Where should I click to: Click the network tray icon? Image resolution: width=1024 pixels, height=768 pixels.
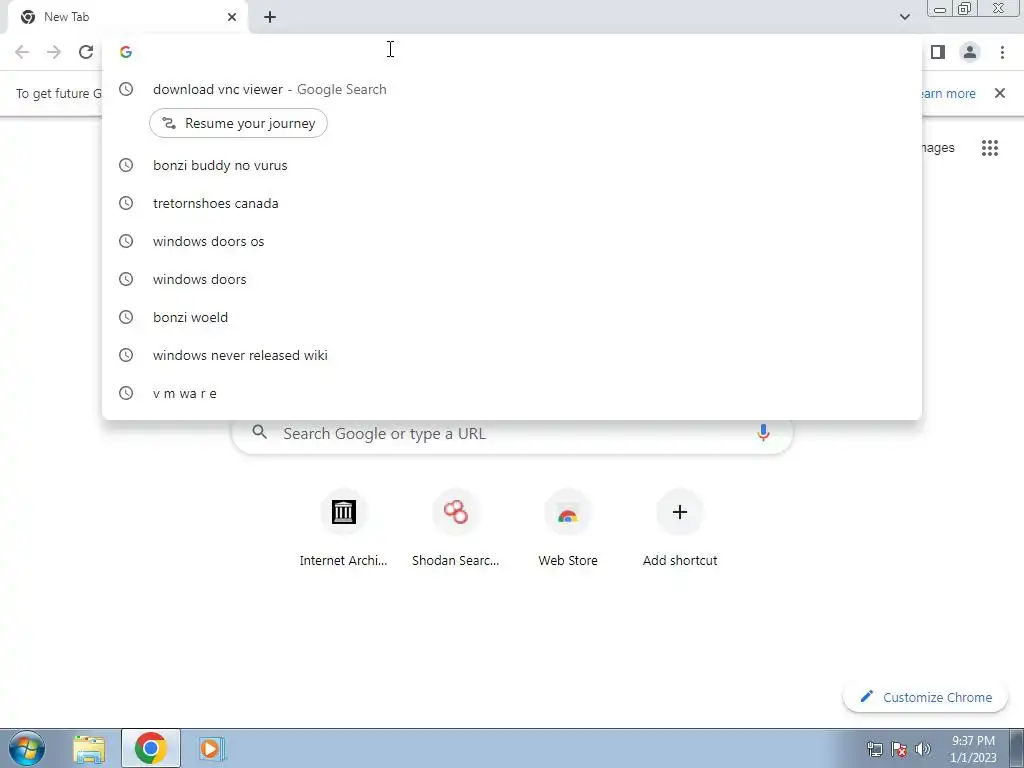coord(874,749)
